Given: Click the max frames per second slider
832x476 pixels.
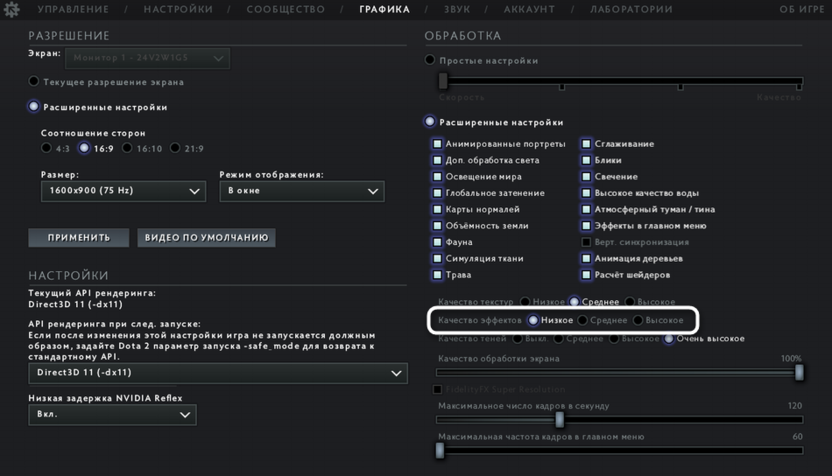Looking at the screenshot, I should pos(559,421).
